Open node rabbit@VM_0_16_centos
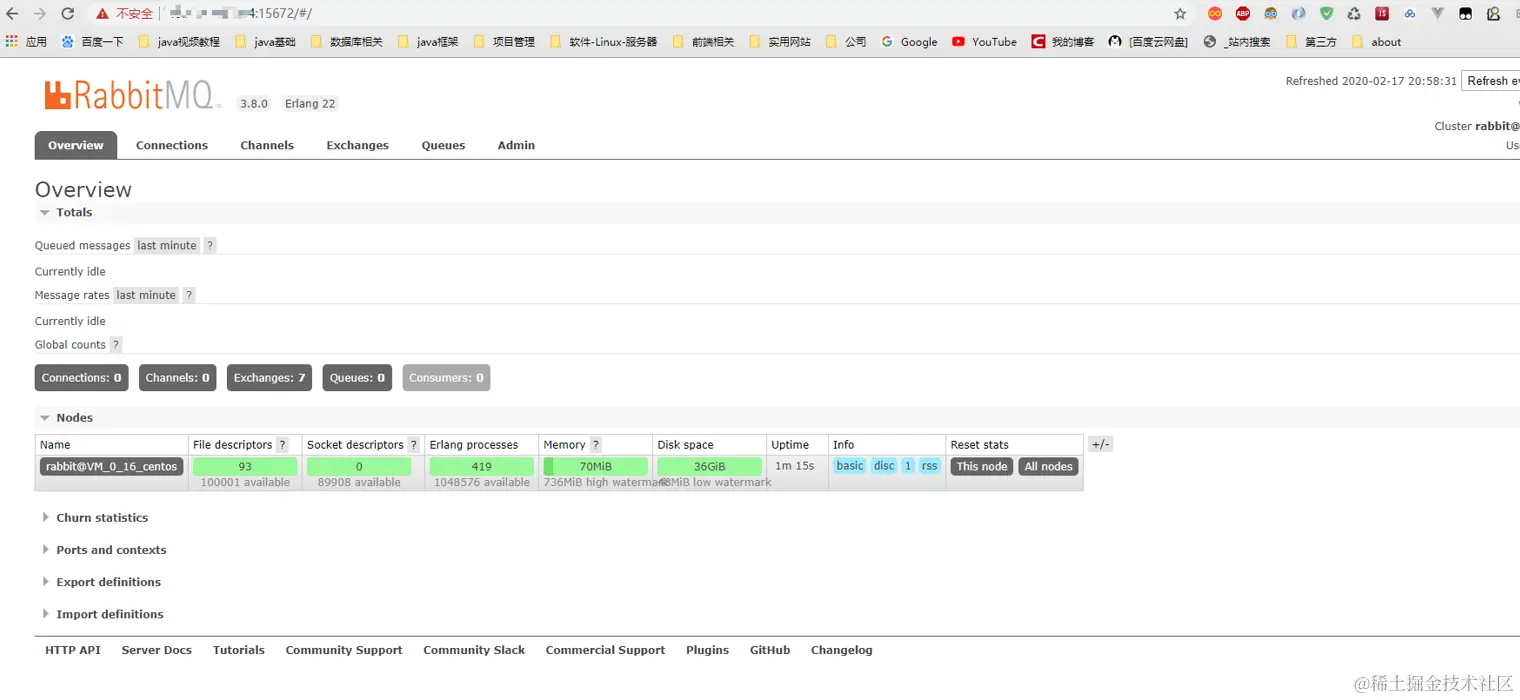1520x700 pixels. 111,467
